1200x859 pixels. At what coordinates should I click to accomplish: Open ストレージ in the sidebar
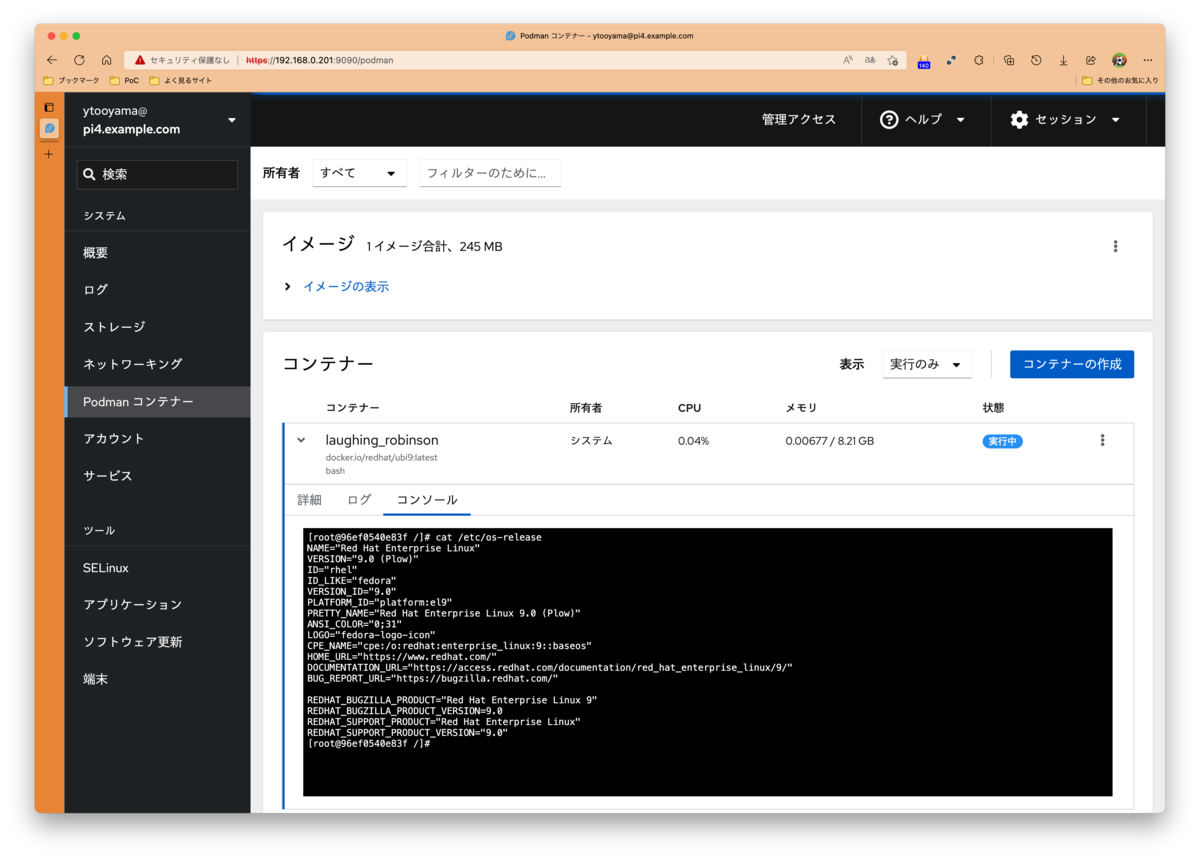click(x=158, y=327)
